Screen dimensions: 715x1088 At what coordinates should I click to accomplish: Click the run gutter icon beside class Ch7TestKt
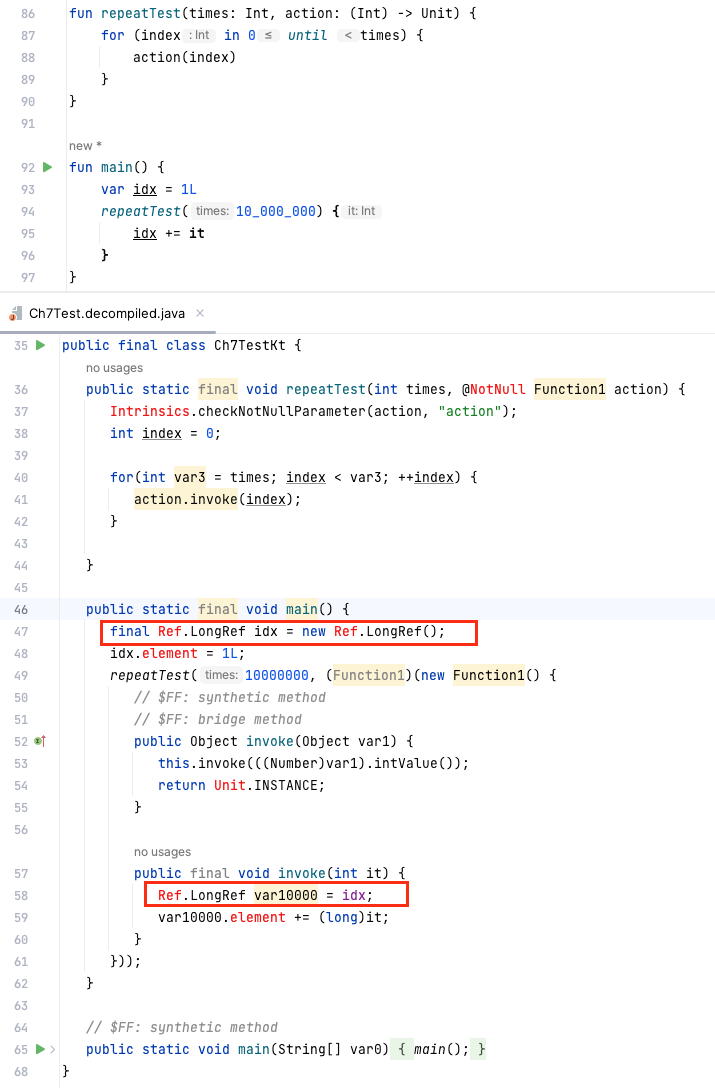[x=40, y=346]
